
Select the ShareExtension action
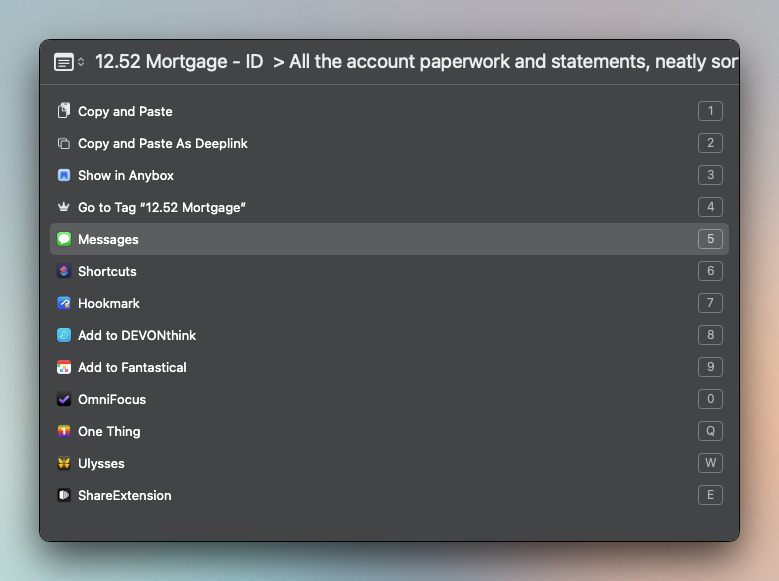tap(124, 495)
